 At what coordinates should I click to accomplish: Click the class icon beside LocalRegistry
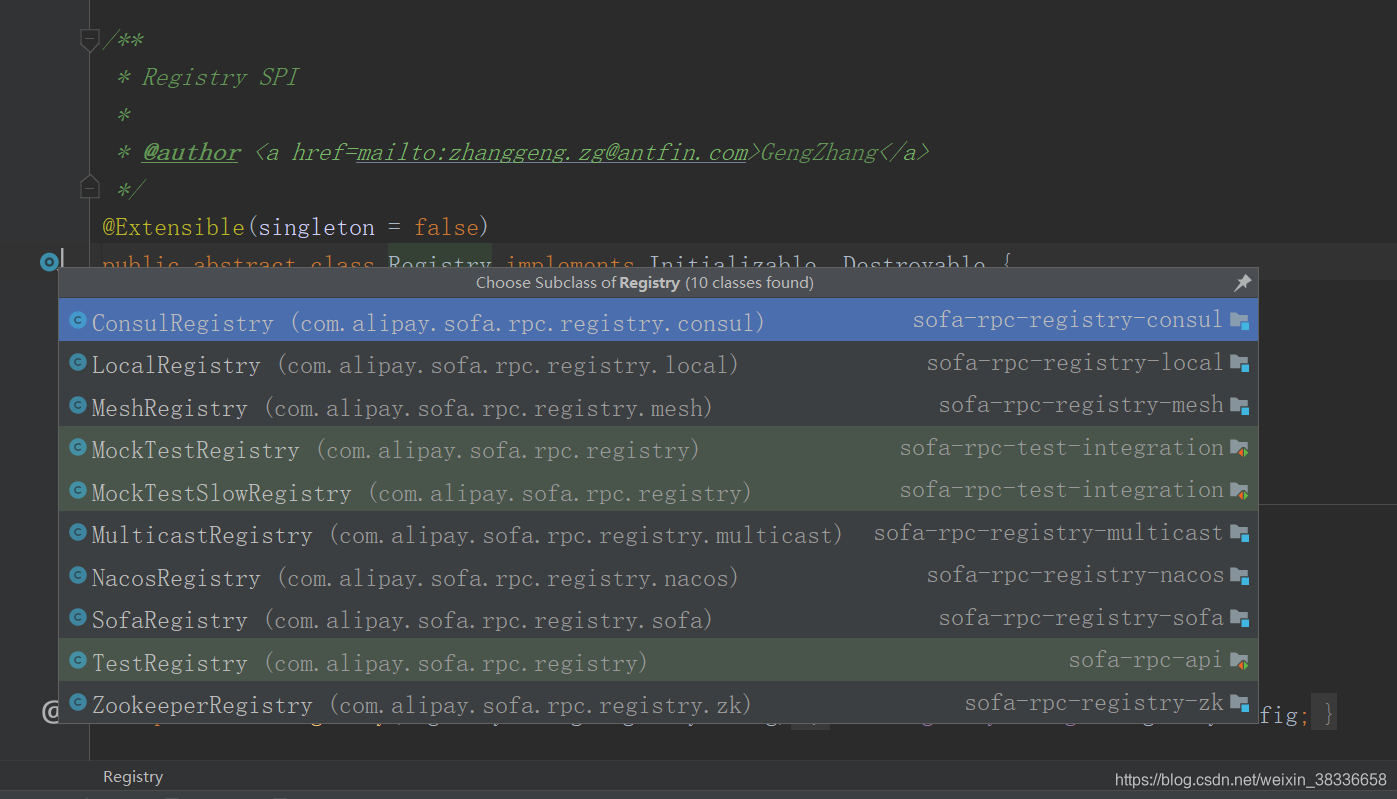[x=78, y=363]
